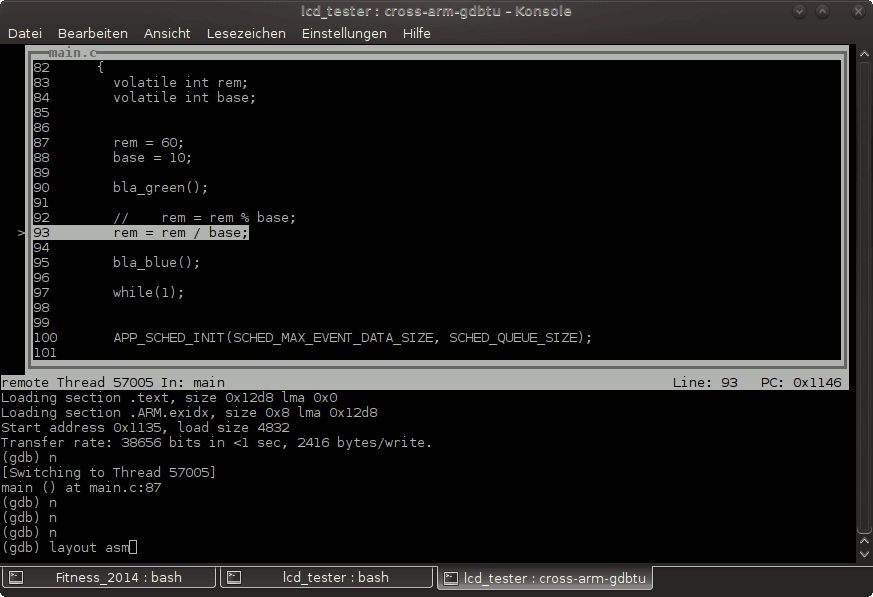Open the Datei menu

pyautogui.click(x=25, y=33)
